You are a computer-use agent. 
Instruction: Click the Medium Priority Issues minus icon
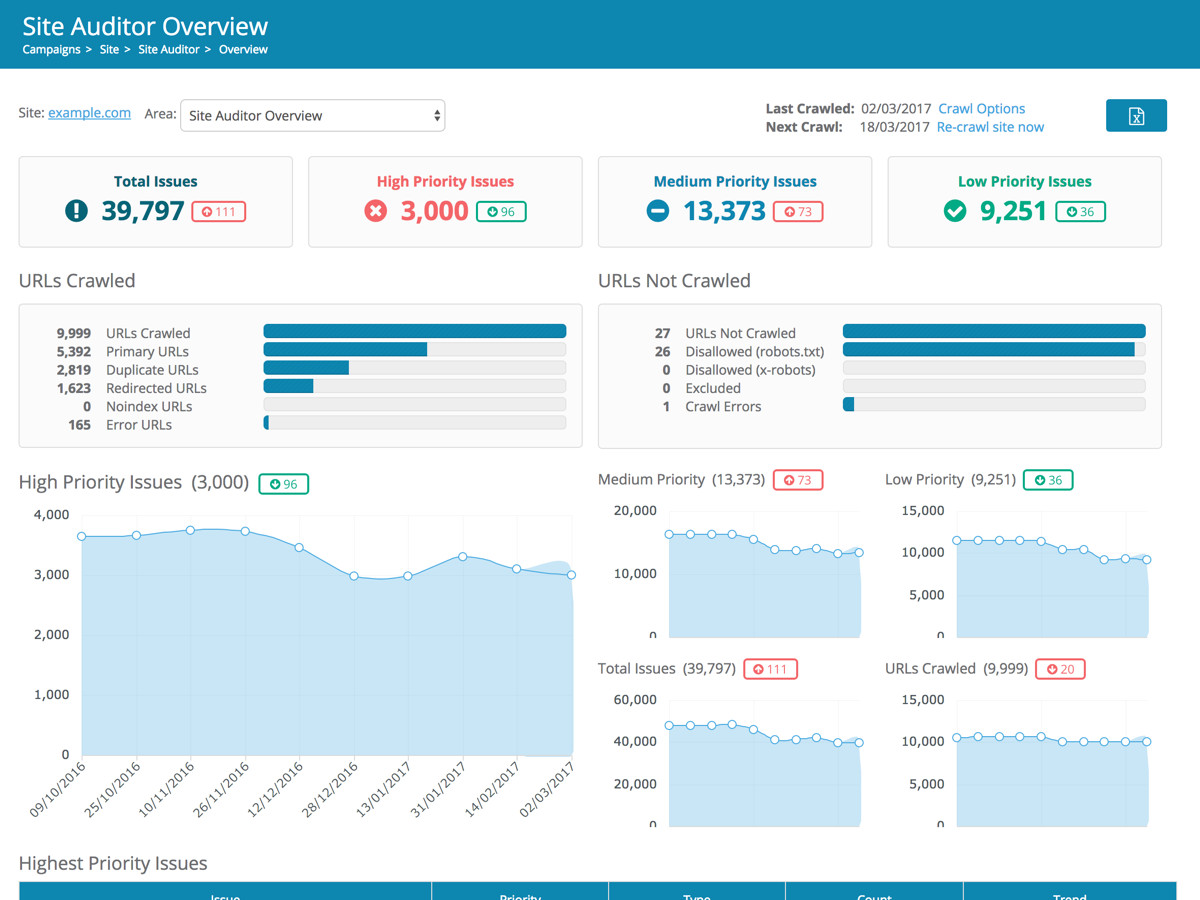(657, 211)
